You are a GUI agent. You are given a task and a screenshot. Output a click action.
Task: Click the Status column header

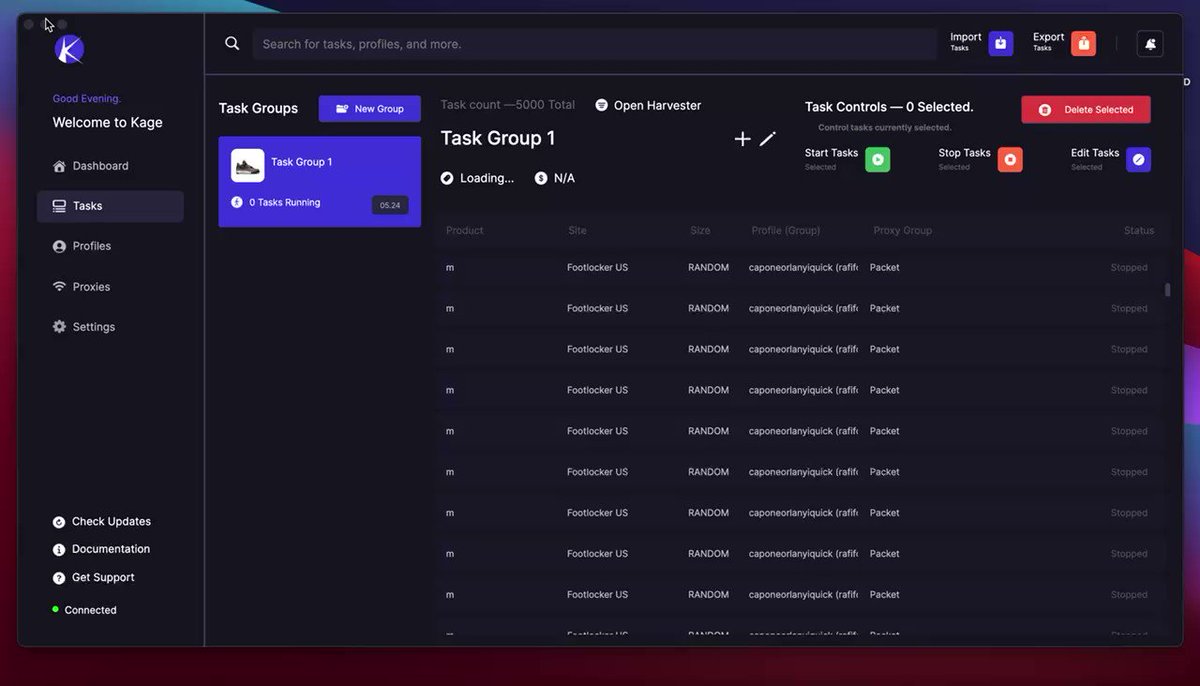pos(1139,231)
